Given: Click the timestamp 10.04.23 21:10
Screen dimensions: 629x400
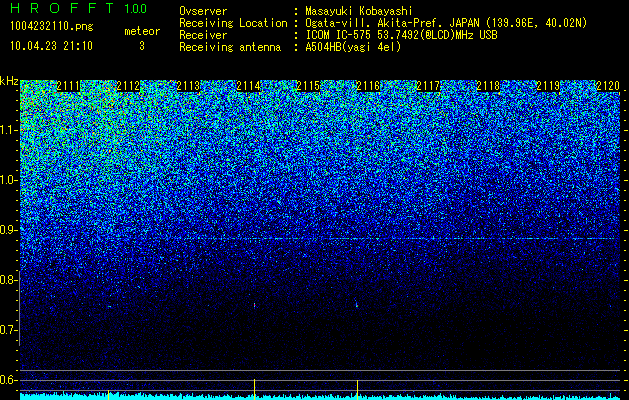Looking at the screenshot, I should [51, 46].
